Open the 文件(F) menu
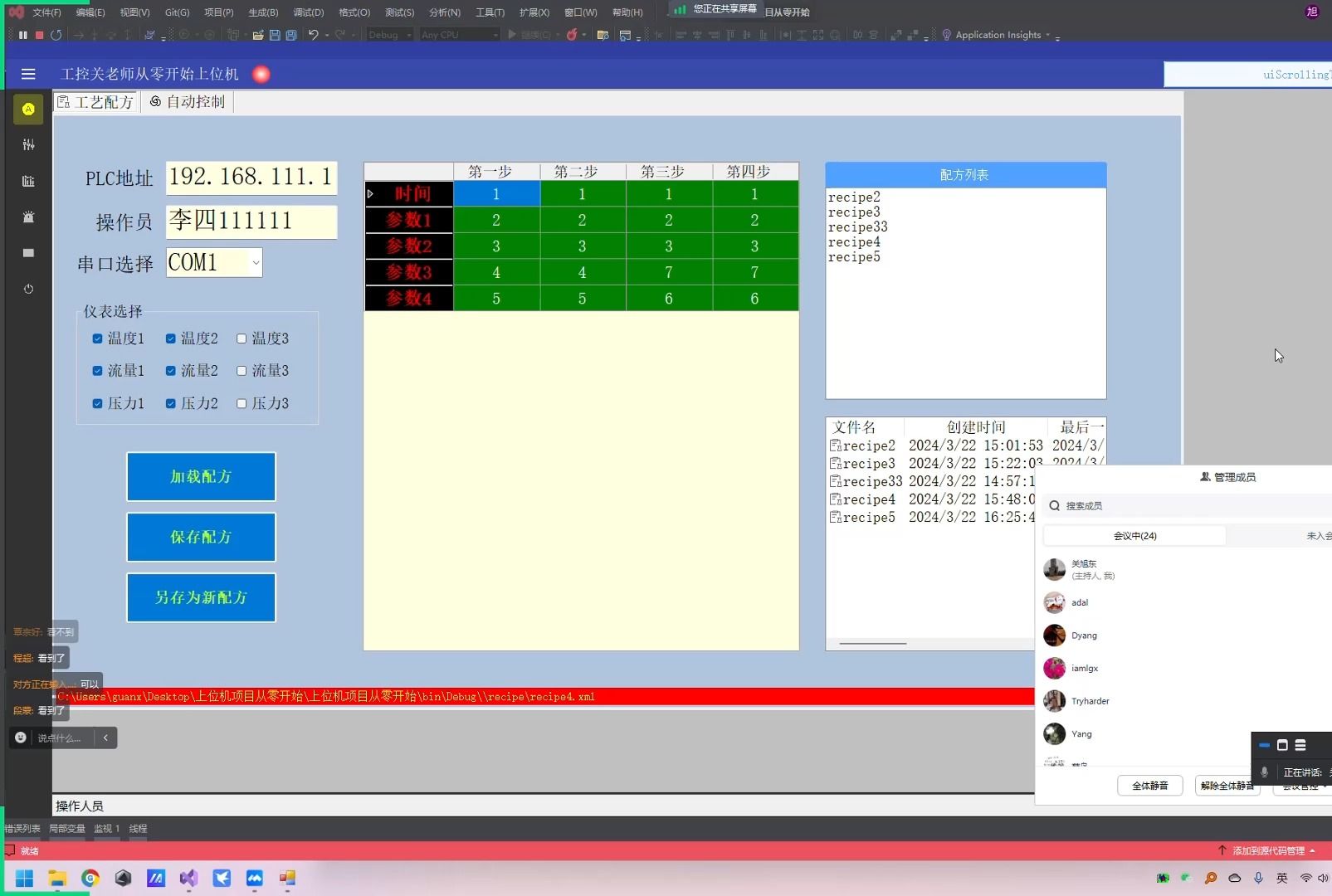Image resolution: width=1332 pixels, height=896 pixels. coord(46,12)
